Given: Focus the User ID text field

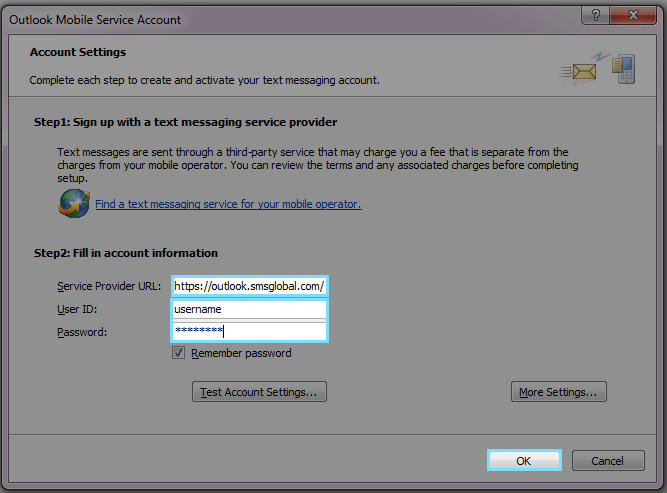Looking at the screenshot, I should pos(249,309).
